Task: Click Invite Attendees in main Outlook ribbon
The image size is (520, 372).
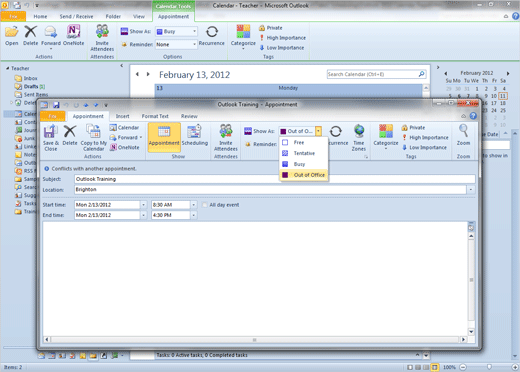Action: pos(102,38)
